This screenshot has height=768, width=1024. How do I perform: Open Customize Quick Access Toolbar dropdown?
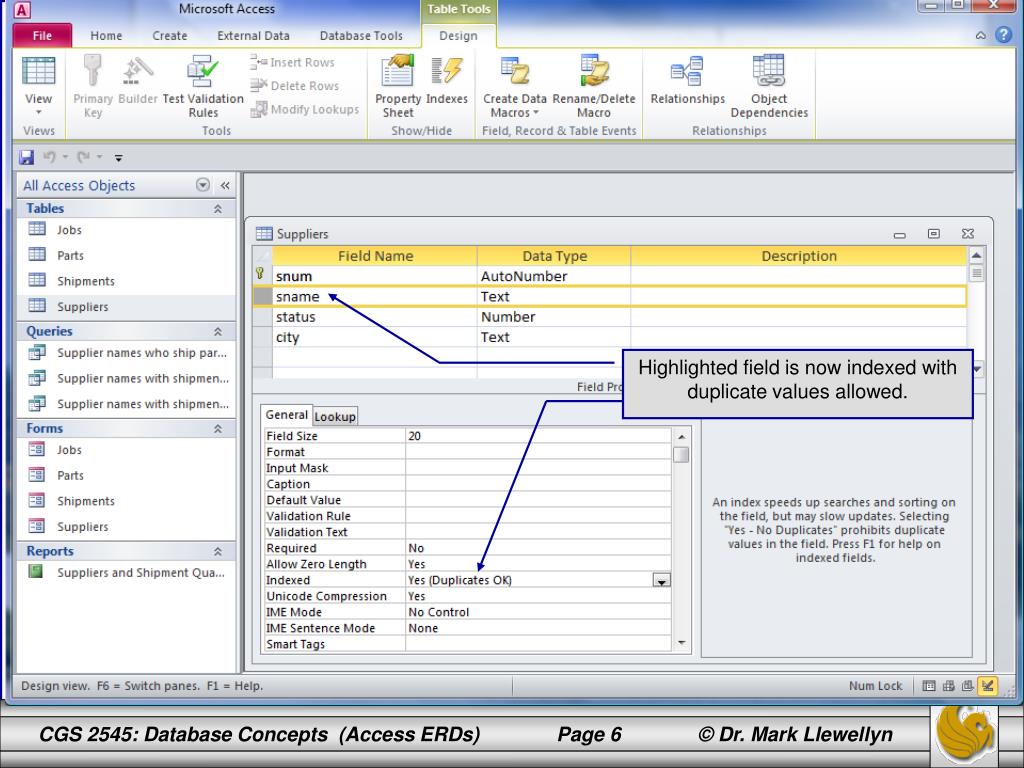coord(118,157)
